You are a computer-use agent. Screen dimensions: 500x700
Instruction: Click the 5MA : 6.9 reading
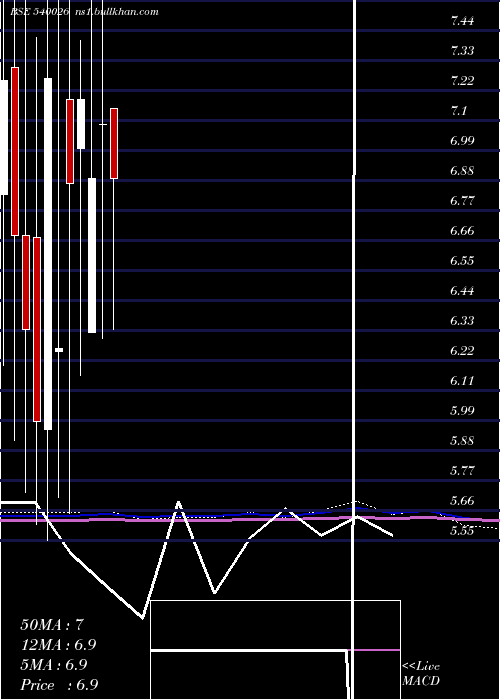tap(54, 665)
